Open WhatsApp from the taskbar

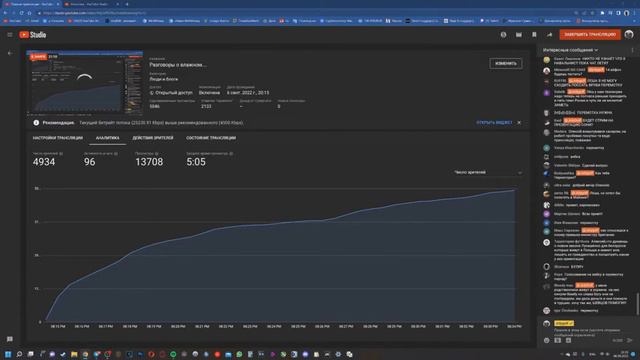[239, 354]
